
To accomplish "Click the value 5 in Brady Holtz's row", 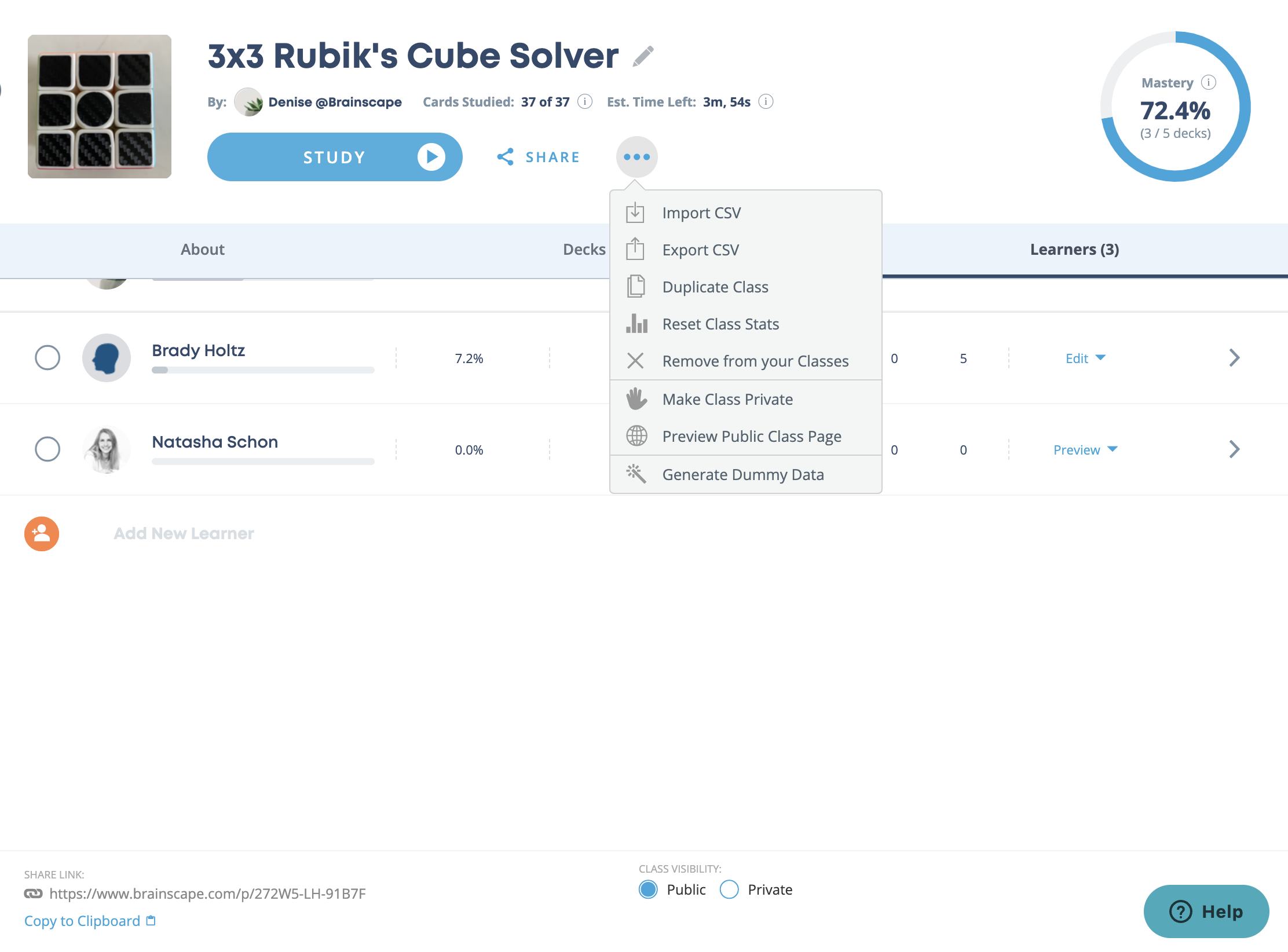I will click(x=963, y=358).
